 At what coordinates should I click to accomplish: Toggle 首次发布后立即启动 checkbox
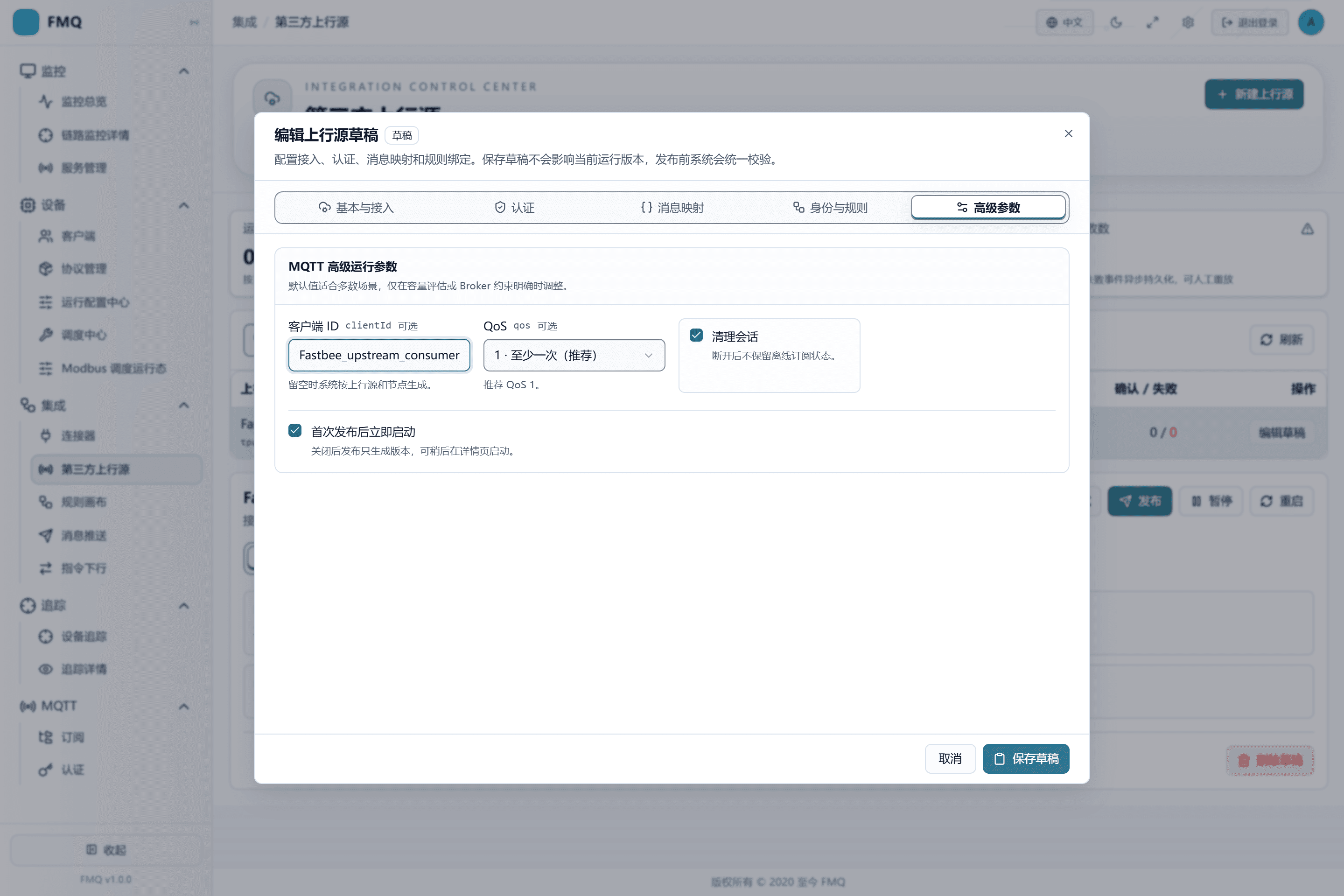pyautogui.click(x=295, y=430)
